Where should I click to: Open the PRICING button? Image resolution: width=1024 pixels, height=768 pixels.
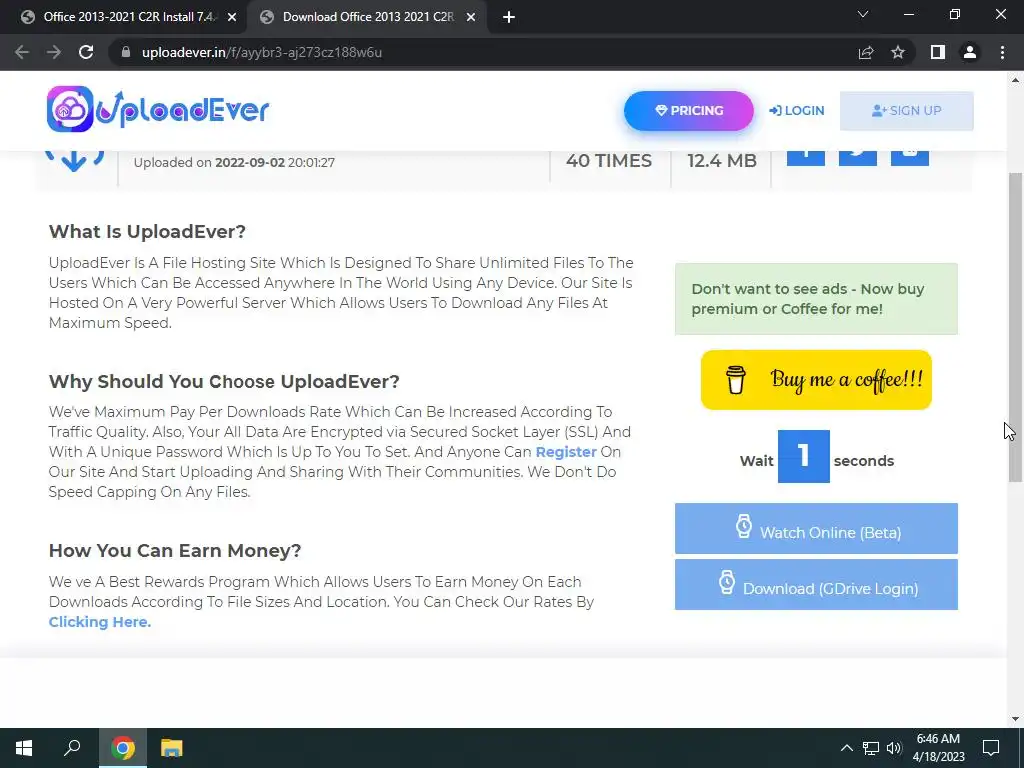point(688,111)
